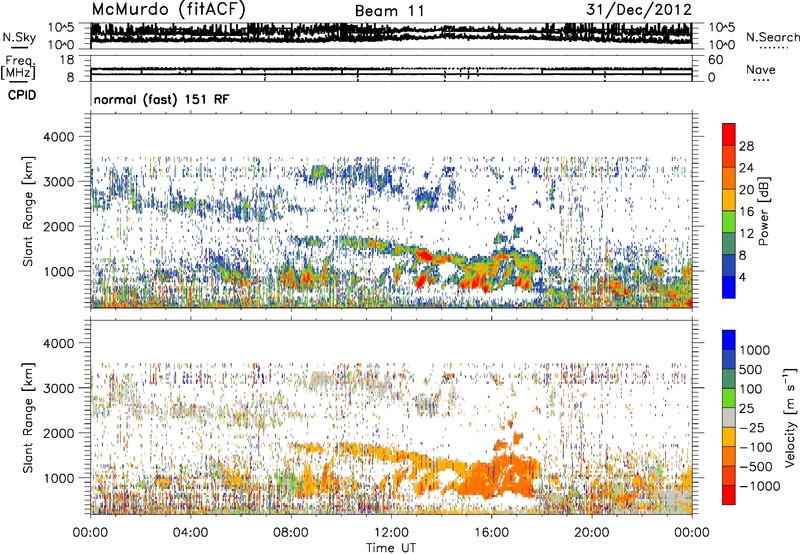This screenshot has height=554, width=800.
Task: Click 4000 range tick in power panel
Action: click(x=61, y=137)
